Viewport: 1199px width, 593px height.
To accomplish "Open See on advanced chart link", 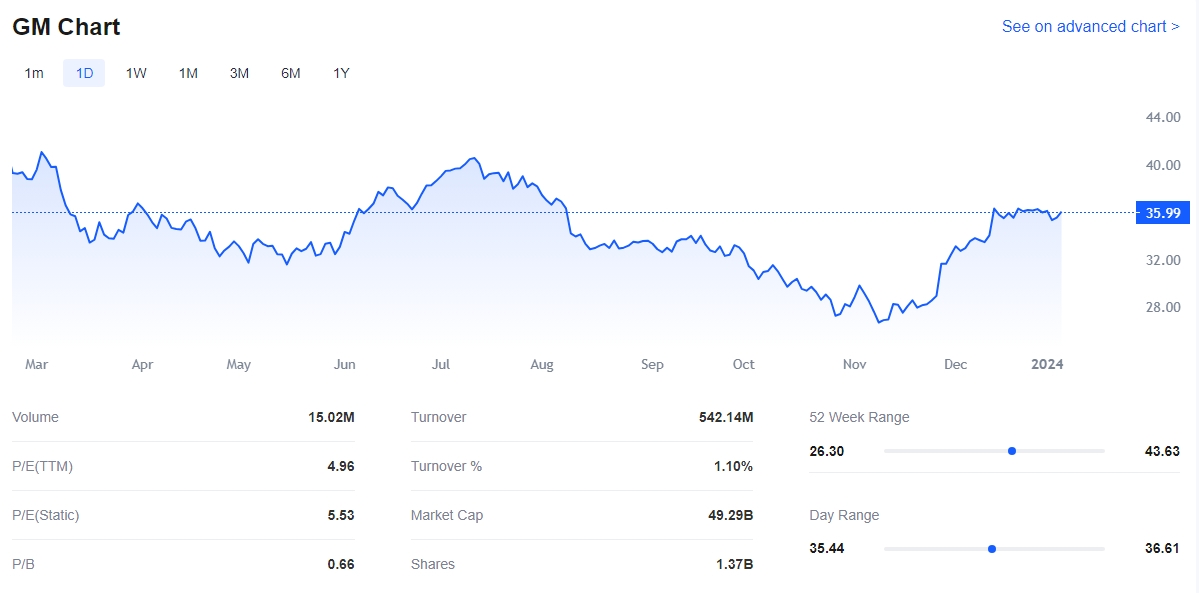I will (x=1090, y=26).
